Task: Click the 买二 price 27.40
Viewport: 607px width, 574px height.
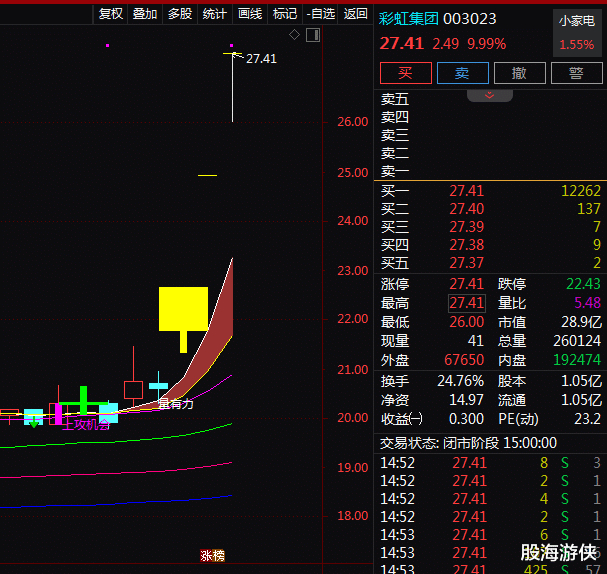Action: [x=466, y=209]
